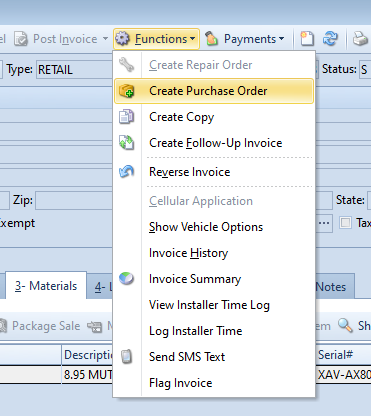
Task: Select Flag Invoice from menu
Action: [x=180, y=383]
